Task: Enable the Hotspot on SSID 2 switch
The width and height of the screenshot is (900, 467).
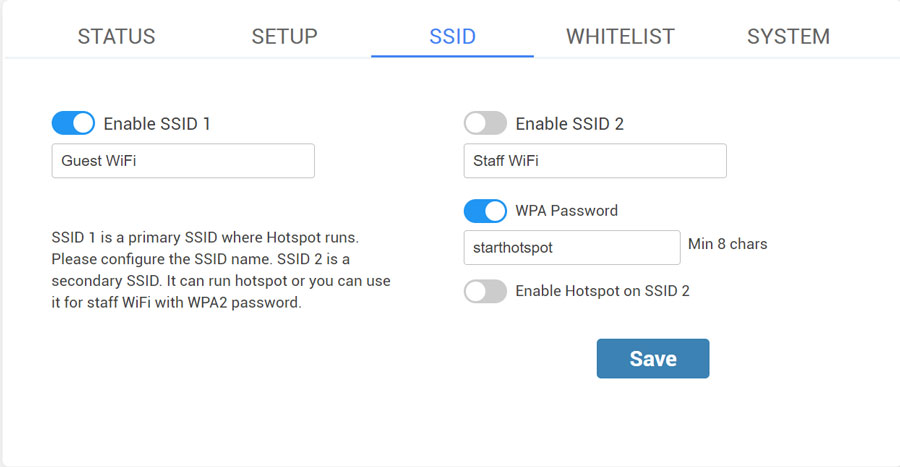Action: pos(485,291)
